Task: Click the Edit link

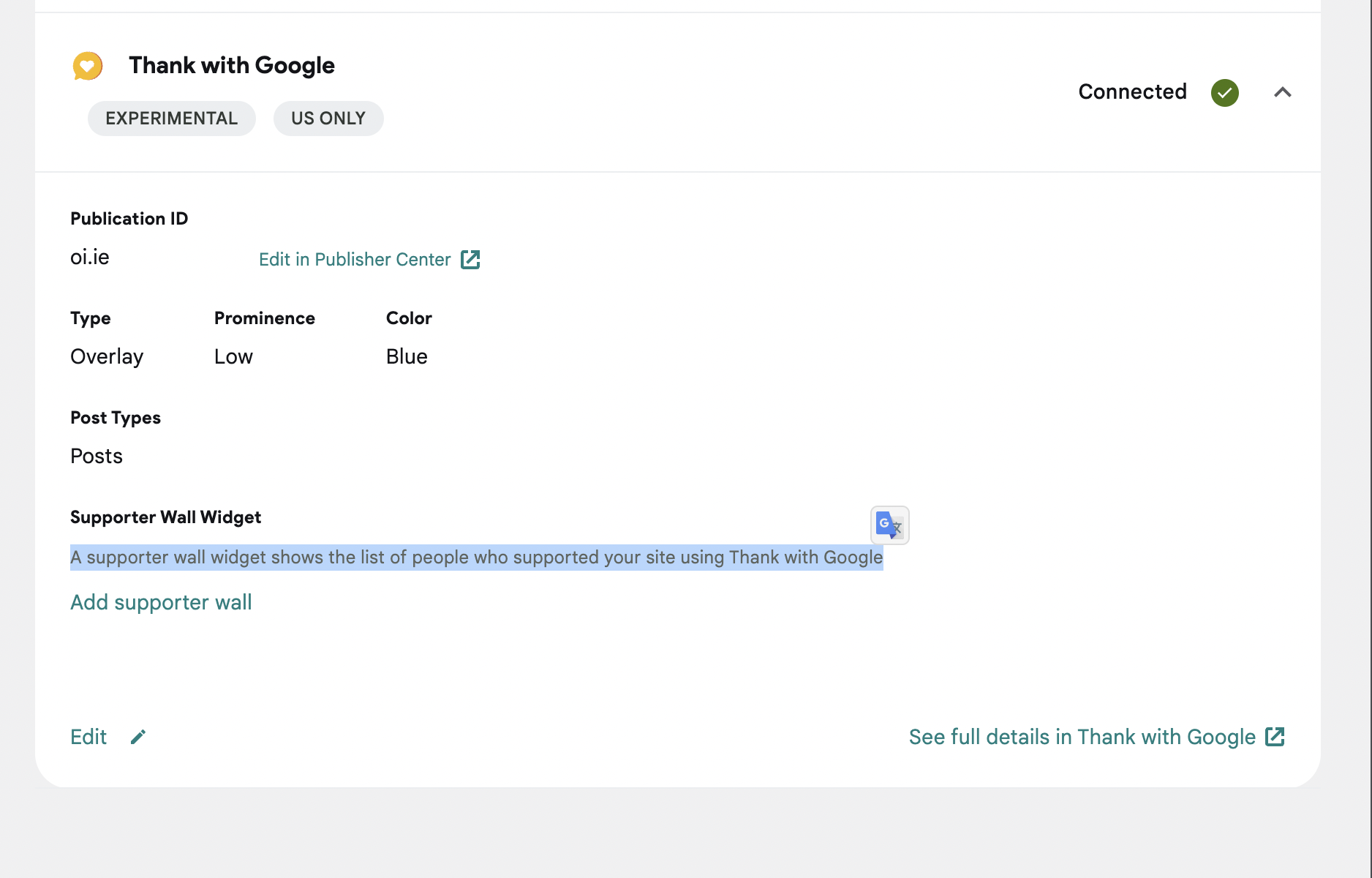Action: click(x=88, y=737)
